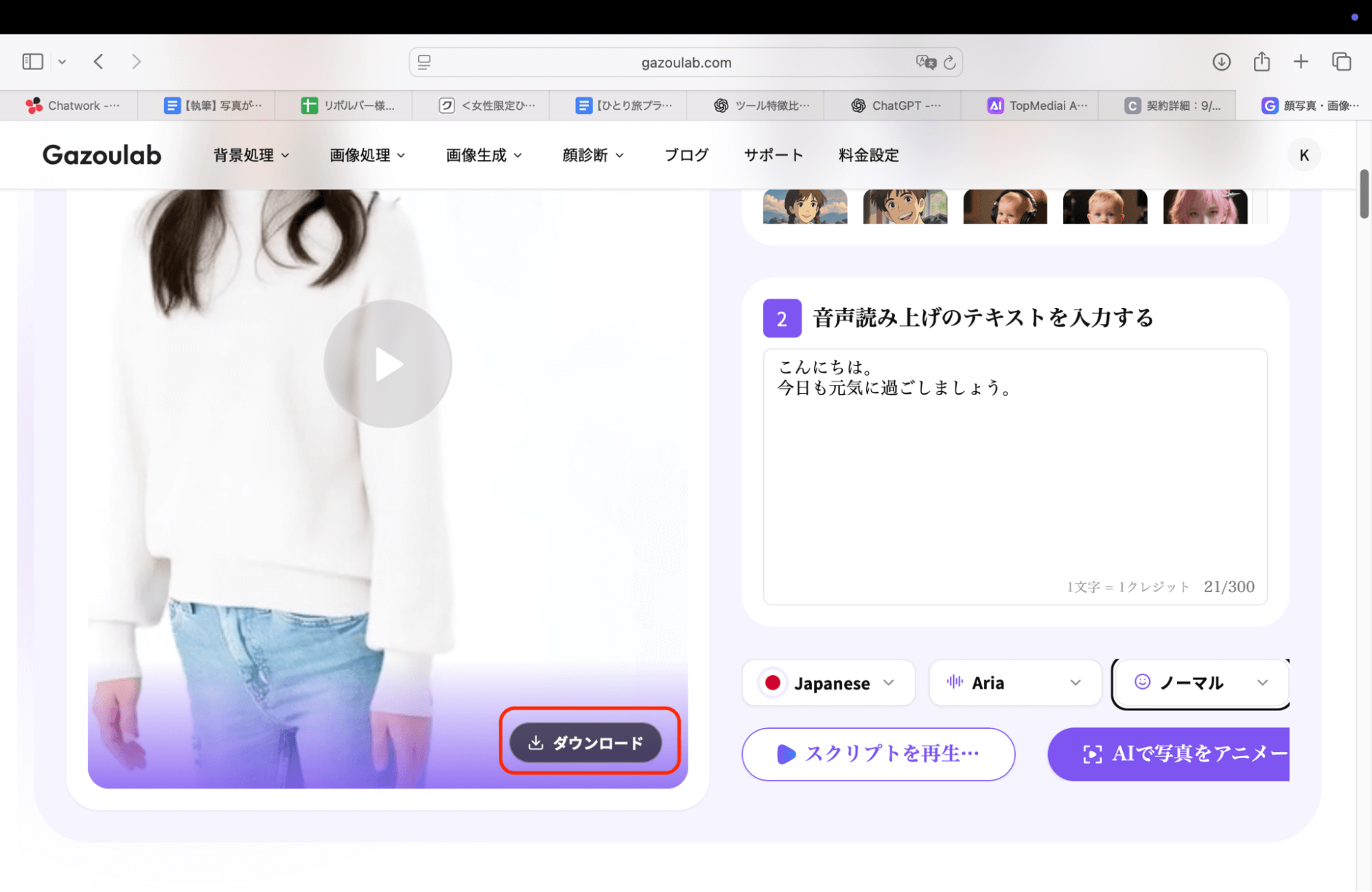Reload the page via the refresh icon
The width and height of the screenshot is (1372, 892).
949,62
